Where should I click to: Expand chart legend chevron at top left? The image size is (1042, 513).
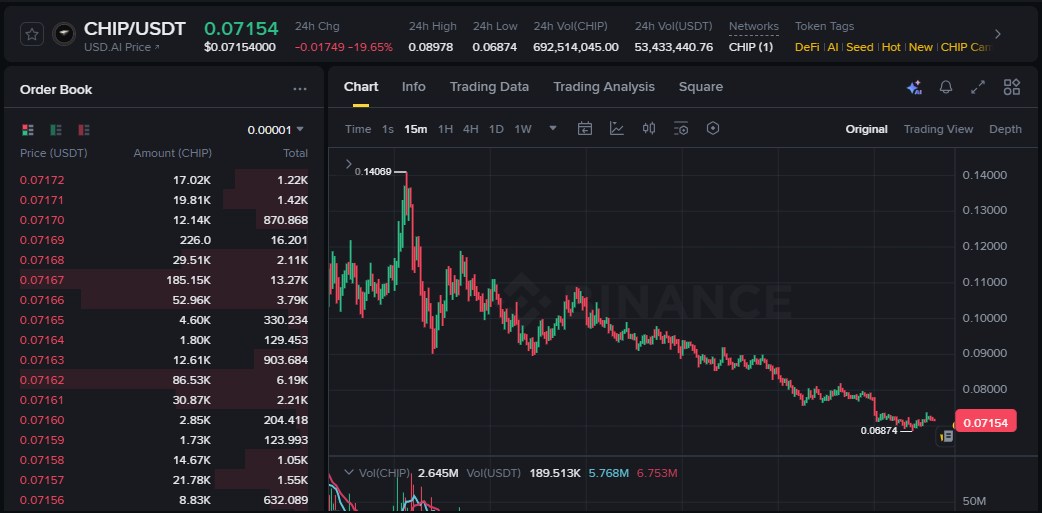click(x=349, y=164)
